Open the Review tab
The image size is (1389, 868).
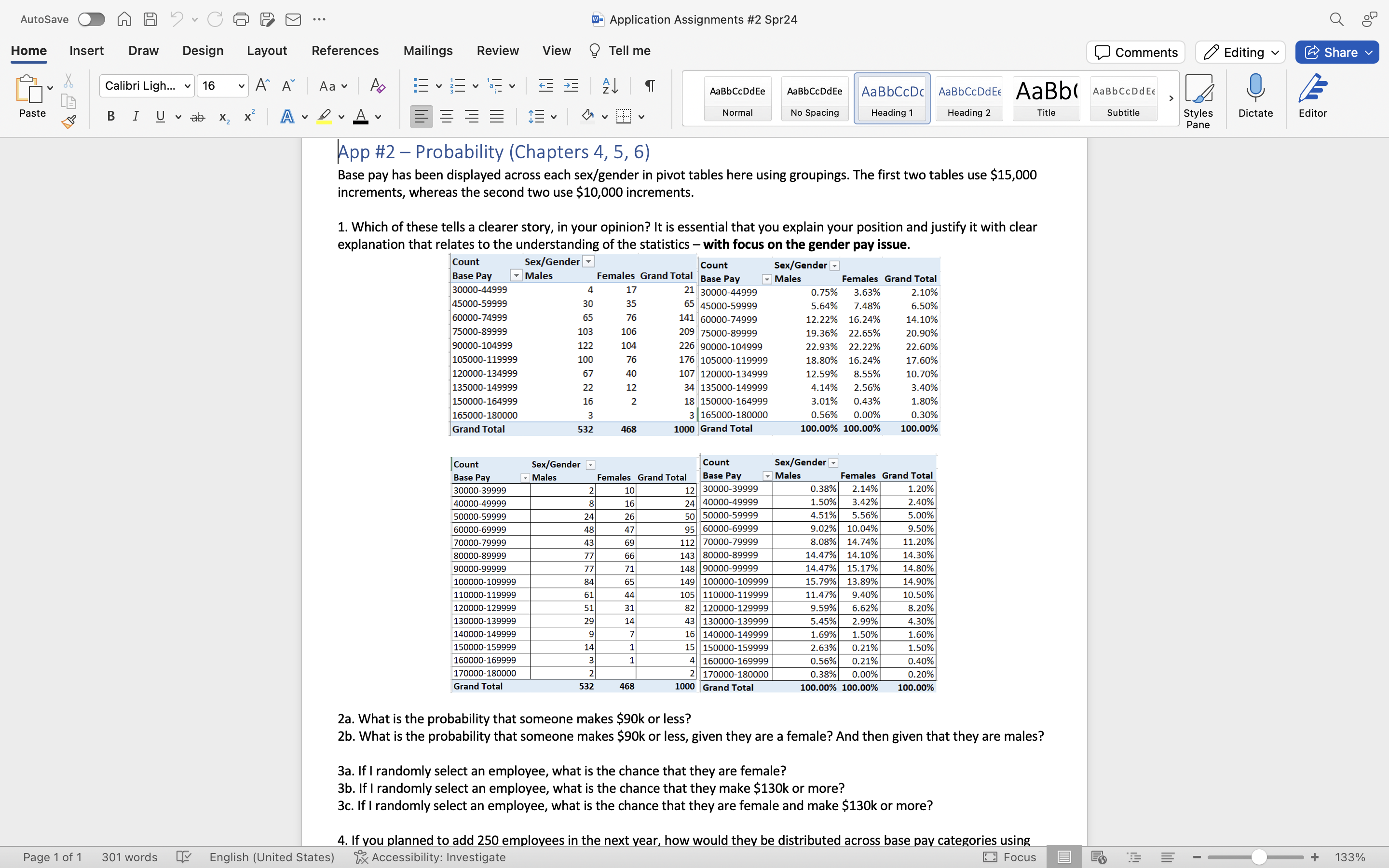pyautogui.click(x=498, y=51)
